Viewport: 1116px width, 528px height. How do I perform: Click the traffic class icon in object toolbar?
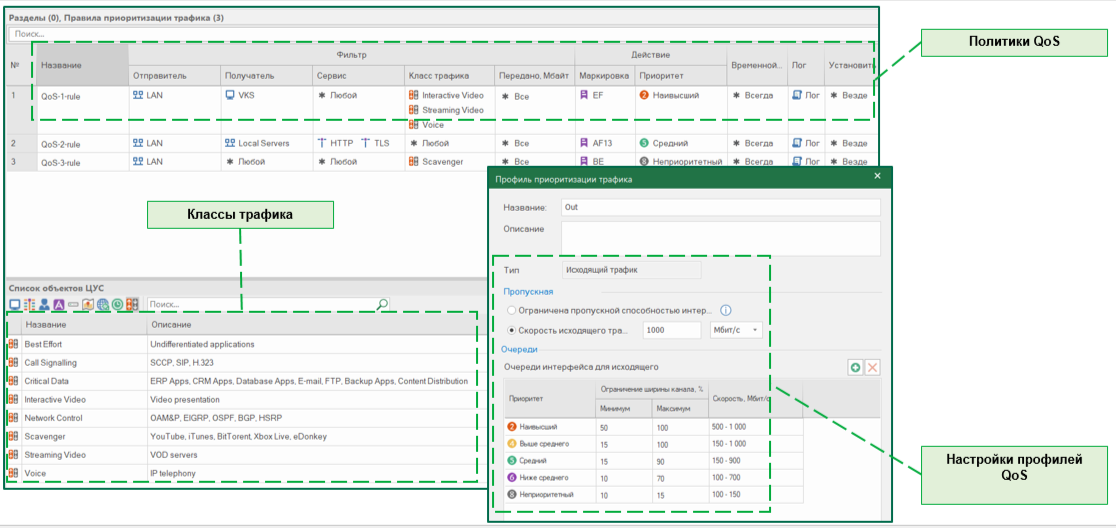132,304
